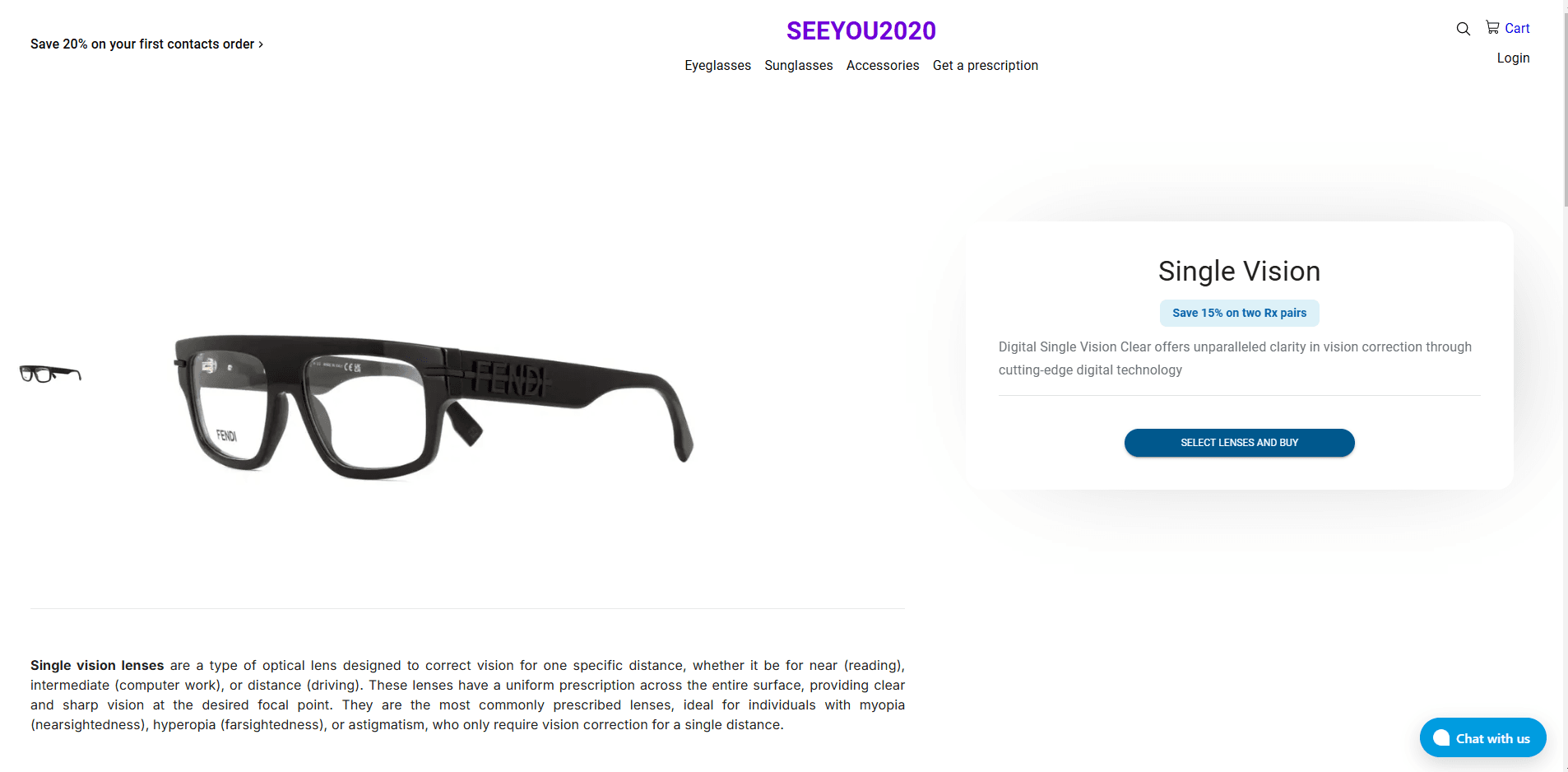1568x772 pixels.
Task: Open the Cart link
Action: tap(1517, 29)
